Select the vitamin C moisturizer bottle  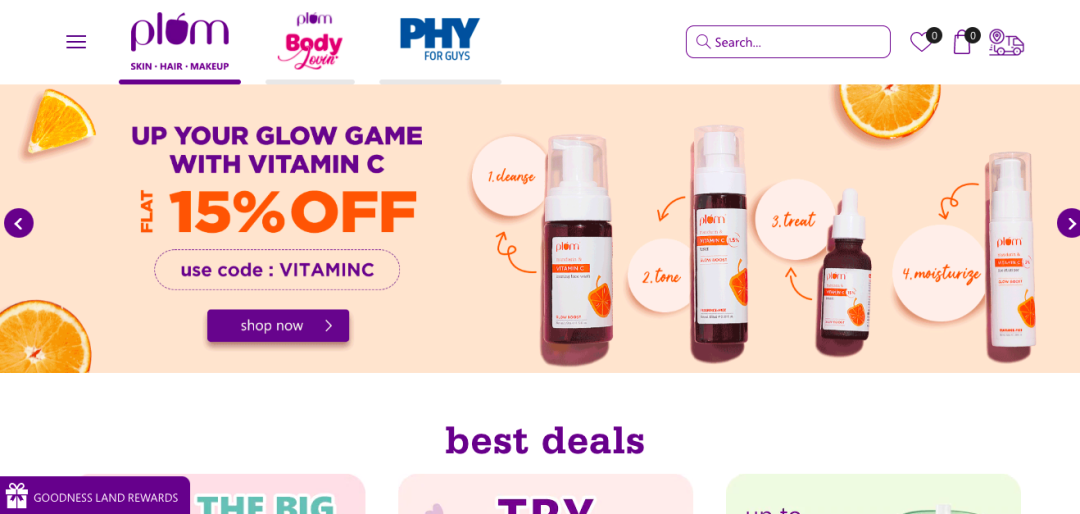1012,256
